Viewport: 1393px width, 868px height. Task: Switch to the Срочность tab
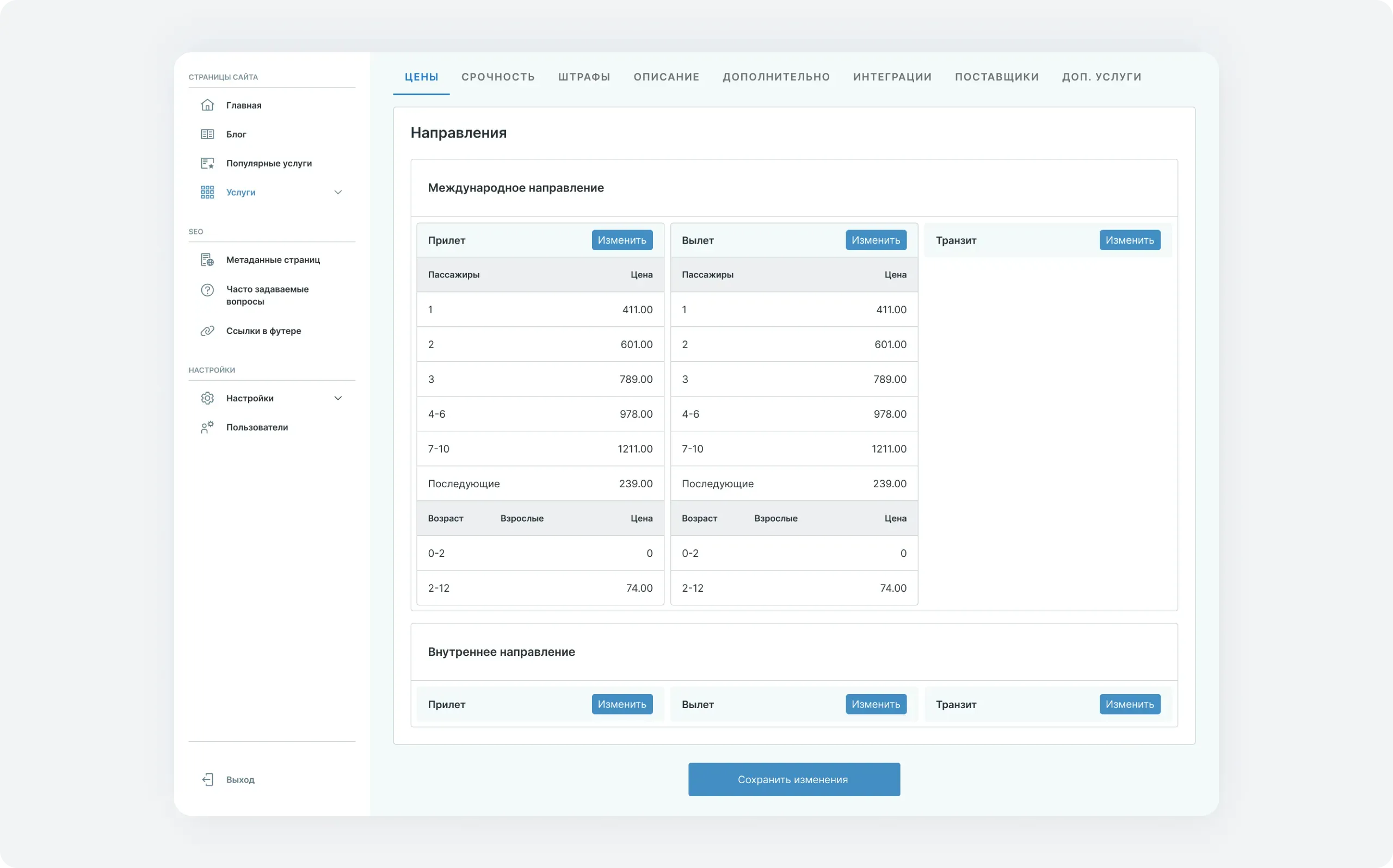point(498,77)
